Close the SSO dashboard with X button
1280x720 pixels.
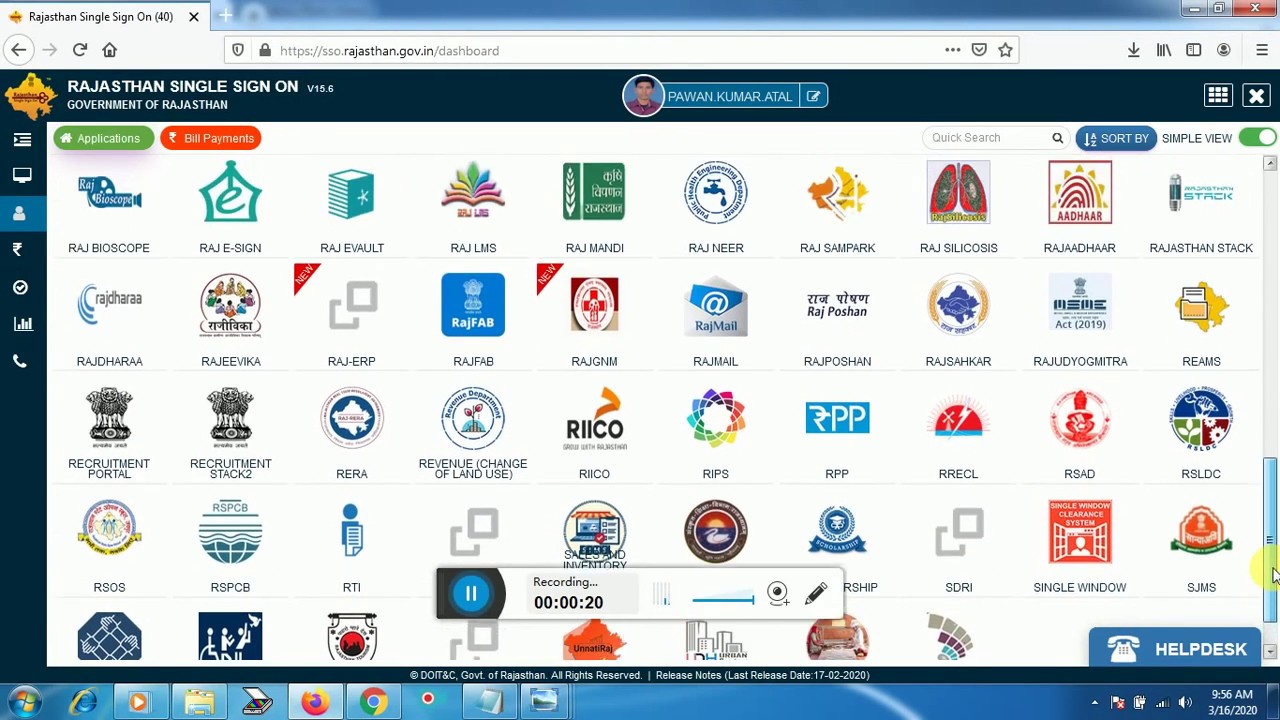[x=1256, y=95]
